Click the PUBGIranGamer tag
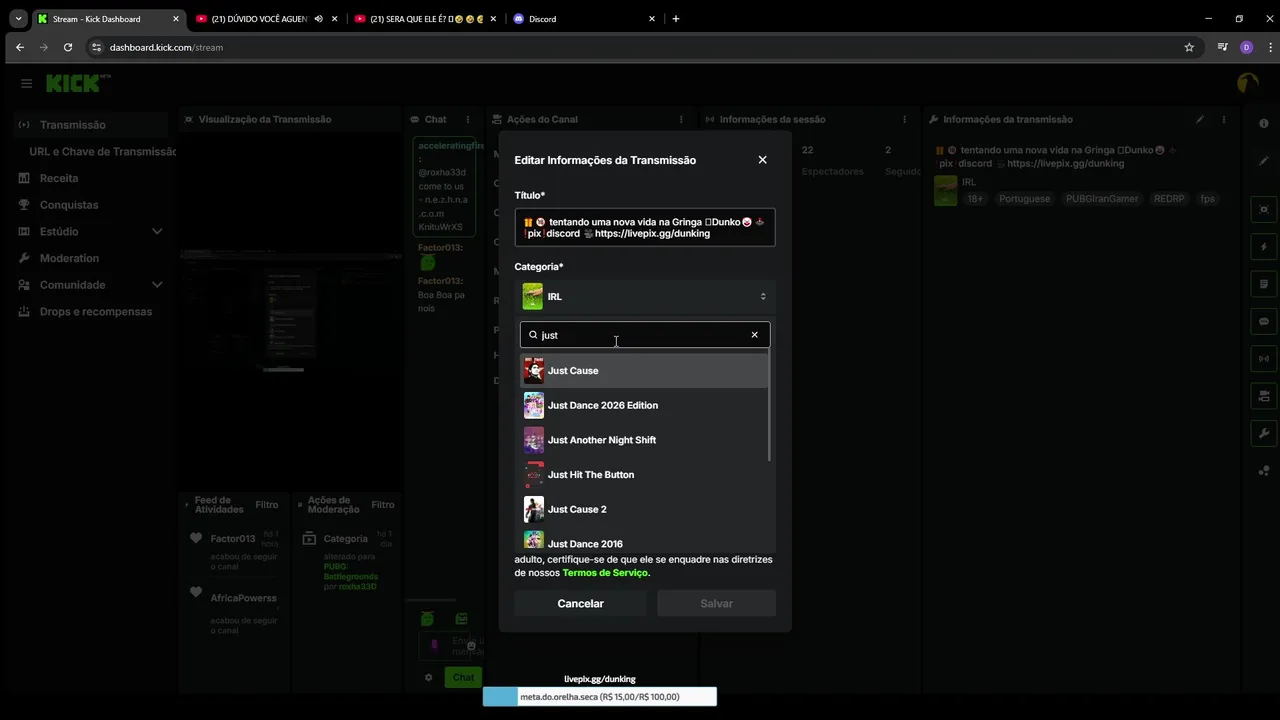The image size is (1280, 720). click(x=1102, y=199)
